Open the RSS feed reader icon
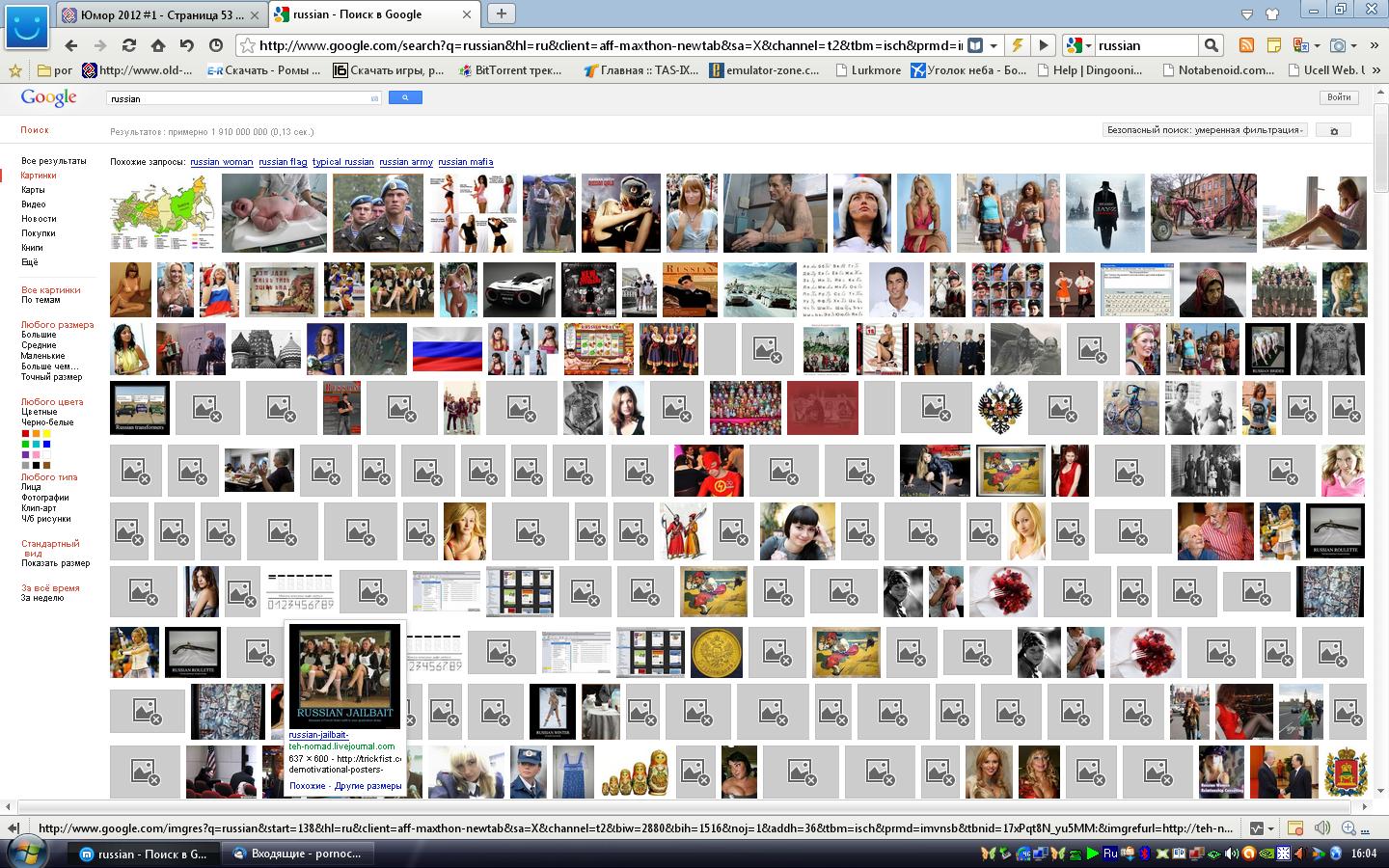 pyautogui.click(x=1247, y=45)
